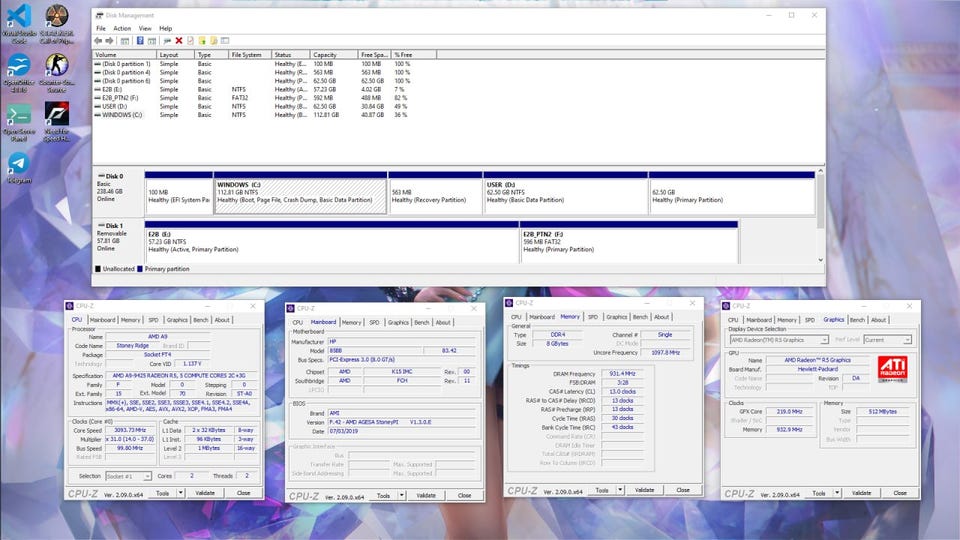
Task: Open Visual Studio Code desktop shortcut
Action: [x=19, y=24]
